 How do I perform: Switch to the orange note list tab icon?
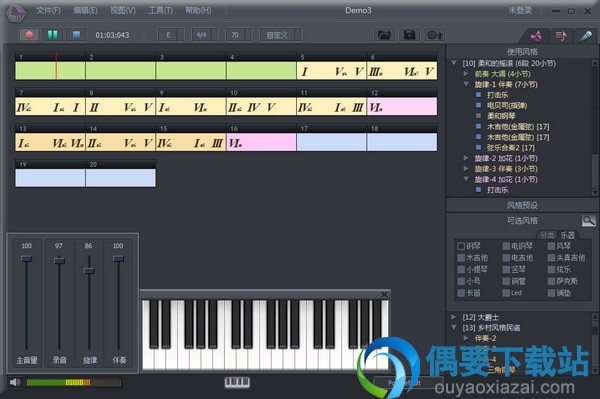561,36
